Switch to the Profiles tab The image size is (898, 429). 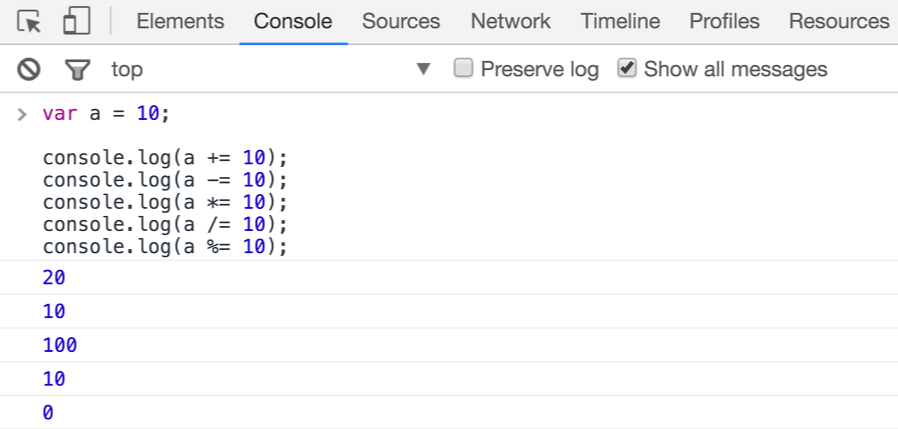pyautogui.click(x=724, y=21)
